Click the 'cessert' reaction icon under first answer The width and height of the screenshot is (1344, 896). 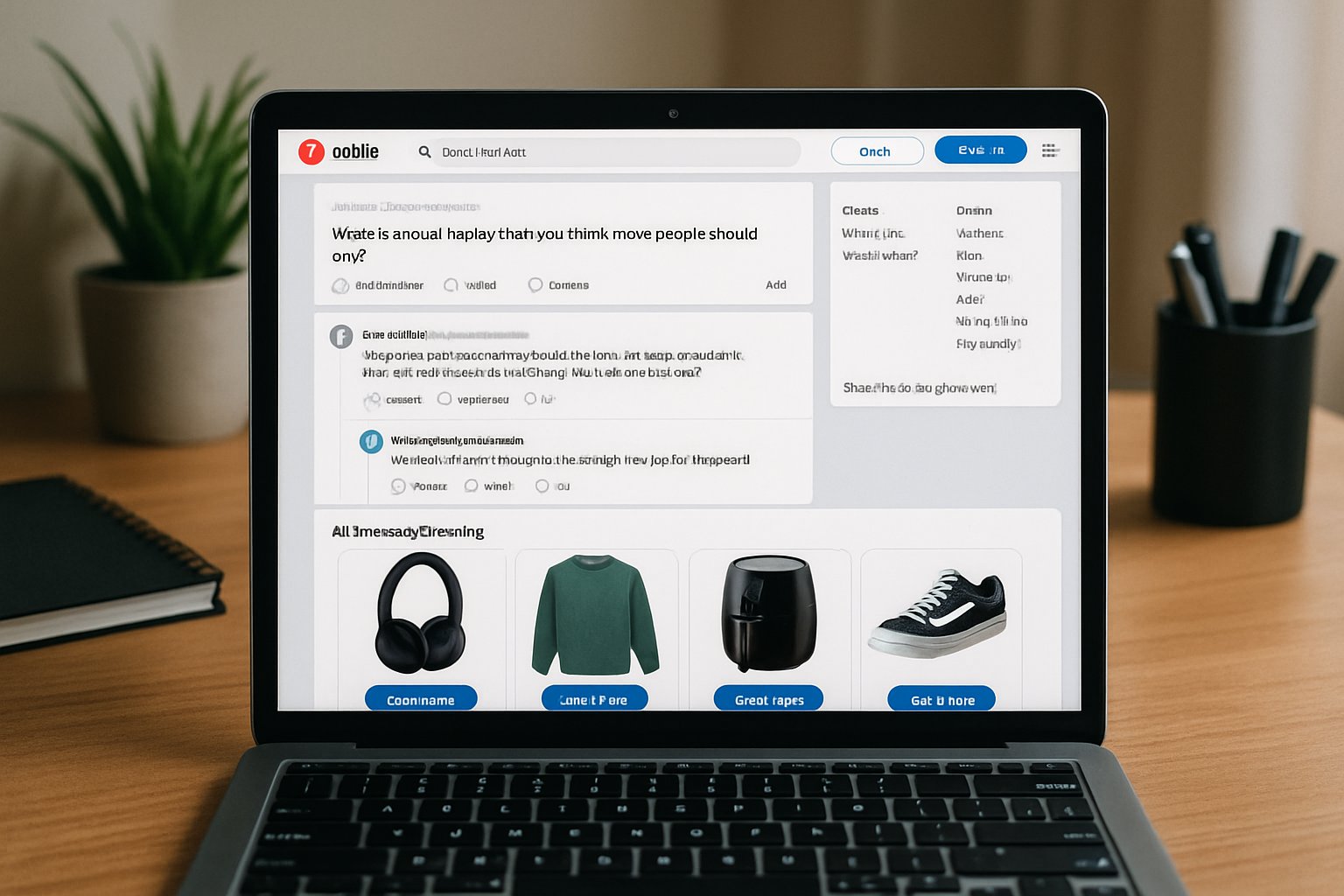372,400
